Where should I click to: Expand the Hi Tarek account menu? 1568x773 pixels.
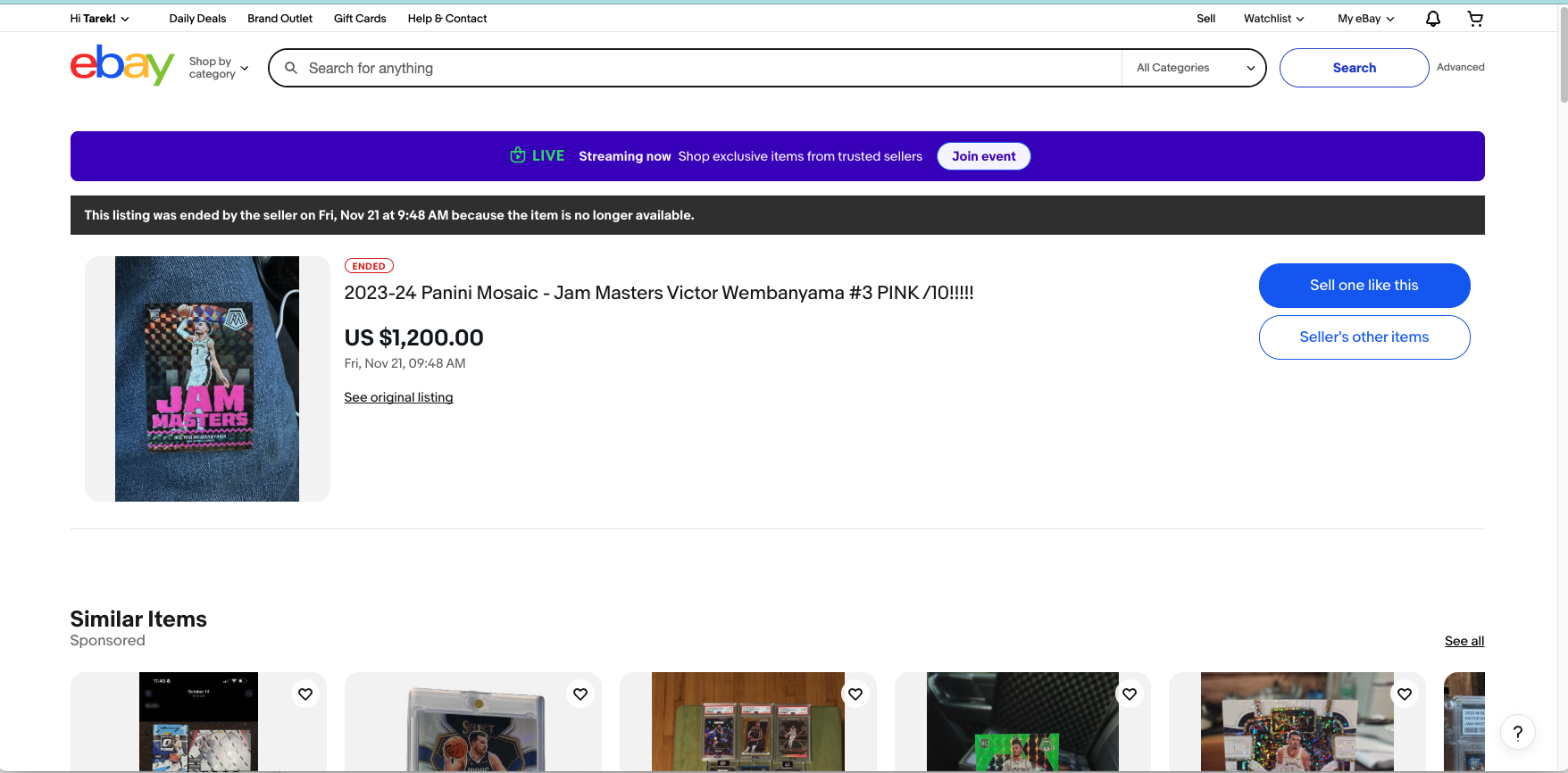coord(100,19)
